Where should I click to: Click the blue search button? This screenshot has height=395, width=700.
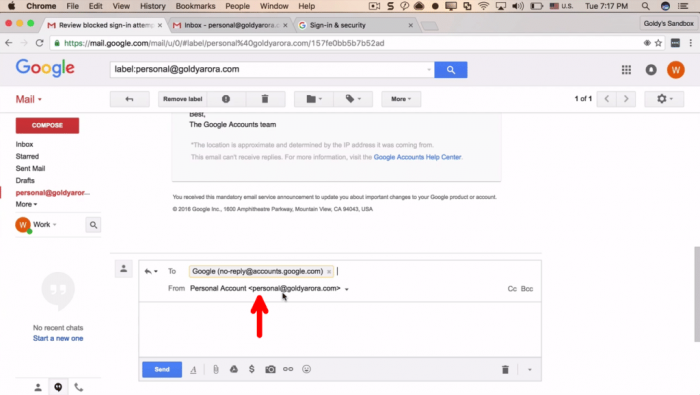[450, 70]
